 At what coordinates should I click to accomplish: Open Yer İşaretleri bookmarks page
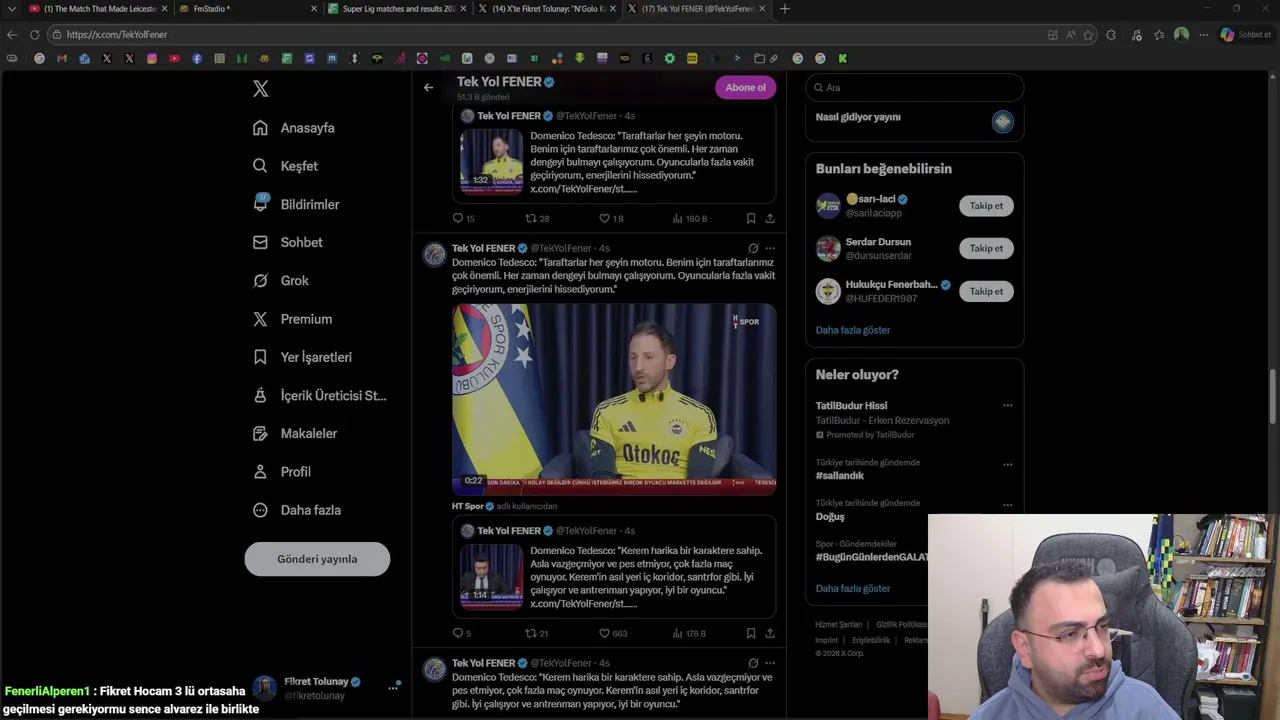[x=302, y=357]
